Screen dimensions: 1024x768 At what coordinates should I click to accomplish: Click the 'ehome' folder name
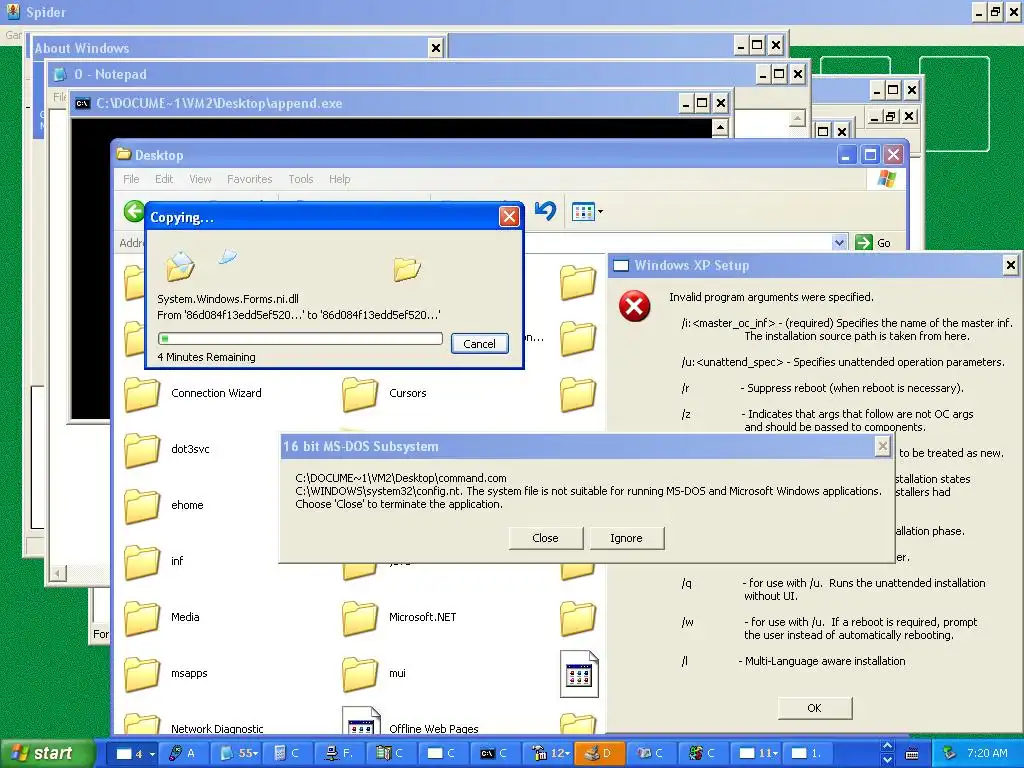[187, 505]
